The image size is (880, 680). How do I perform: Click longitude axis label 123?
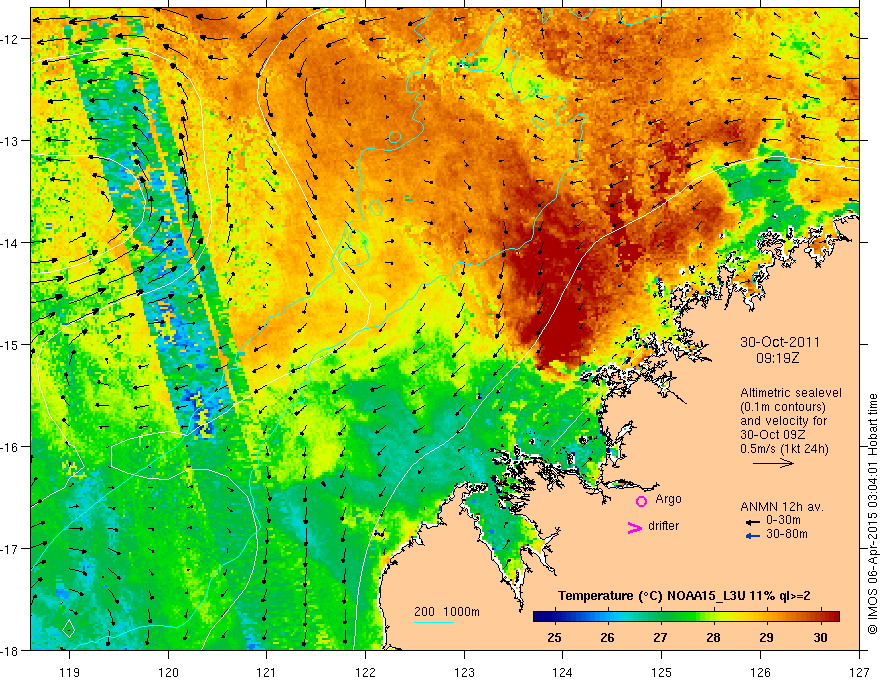pos(464,672)
